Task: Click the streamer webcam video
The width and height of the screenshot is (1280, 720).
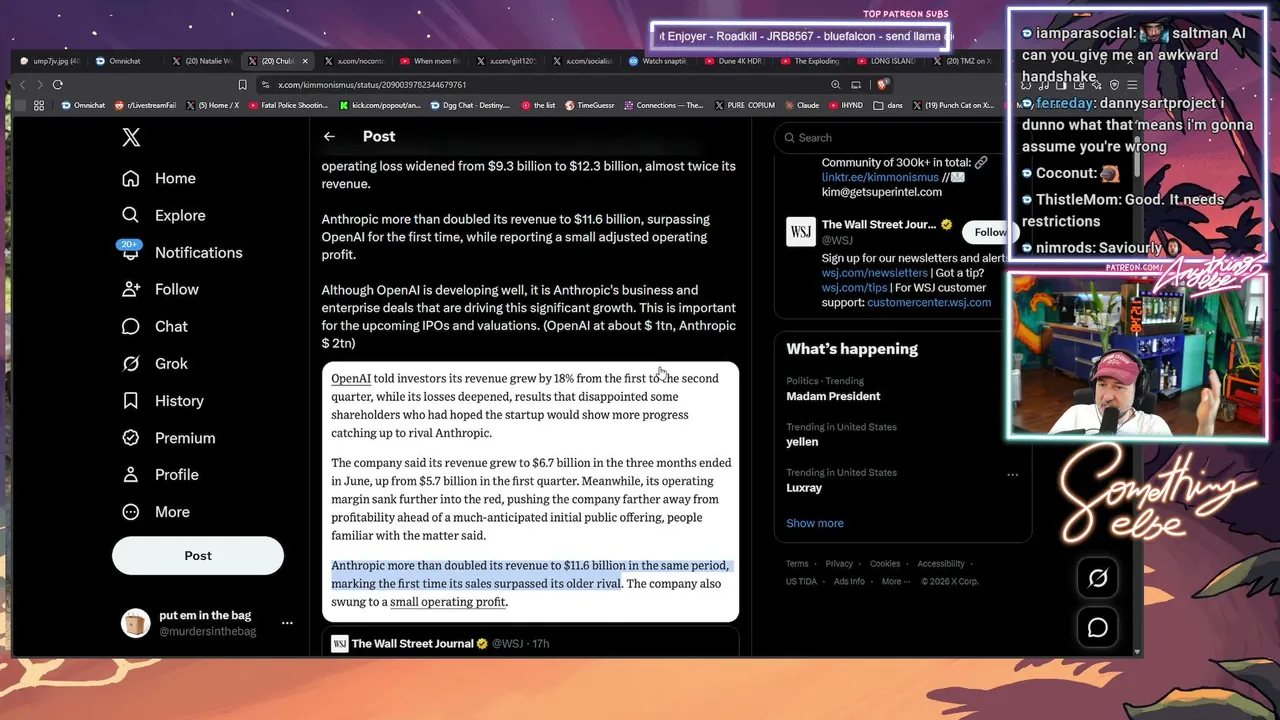Action: pos(1138,355)
